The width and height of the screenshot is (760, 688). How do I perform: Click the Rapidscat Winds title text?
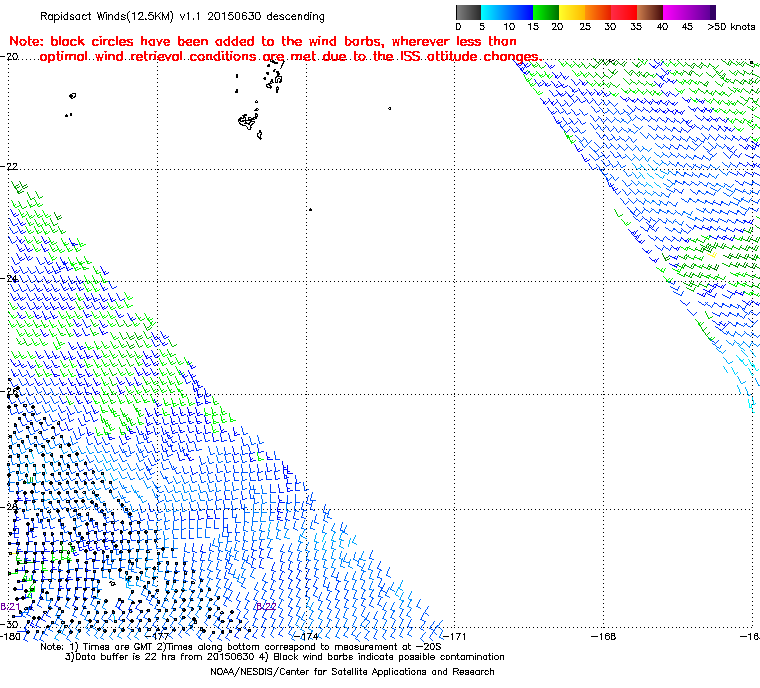(x=182, y=16)
